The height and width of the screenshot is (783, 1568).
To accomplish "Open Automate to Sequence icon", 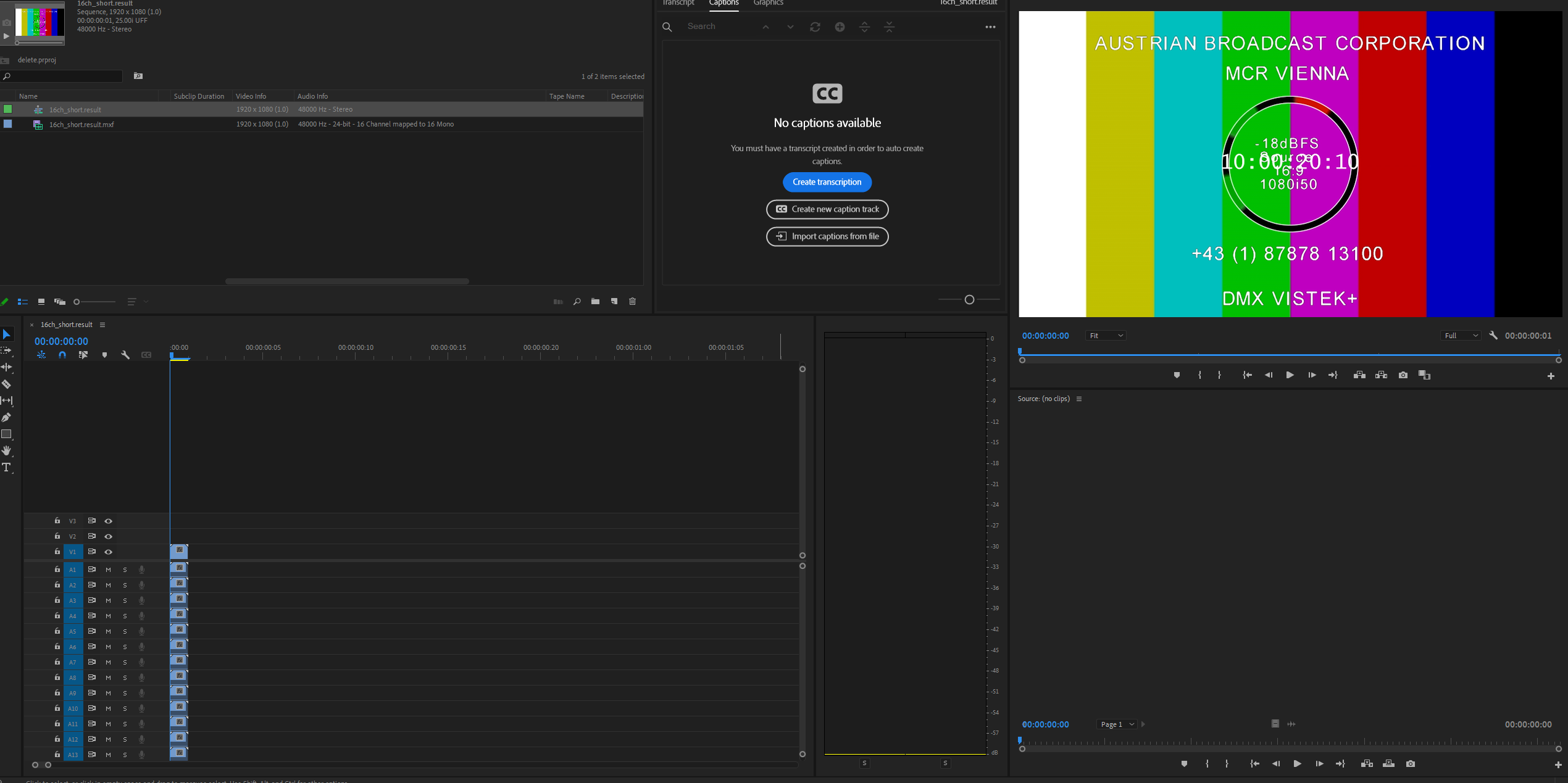I will click(x=558, y=302).
